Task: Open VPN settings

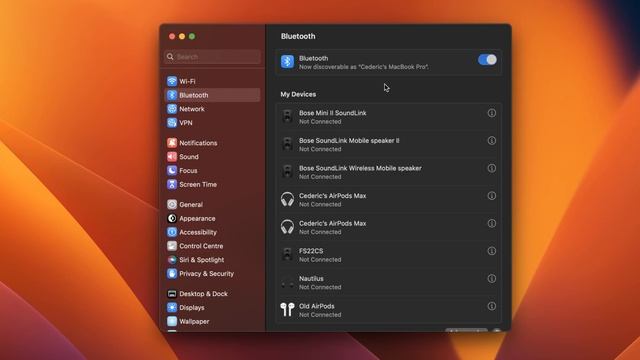Action: click(x=212, y=123)
